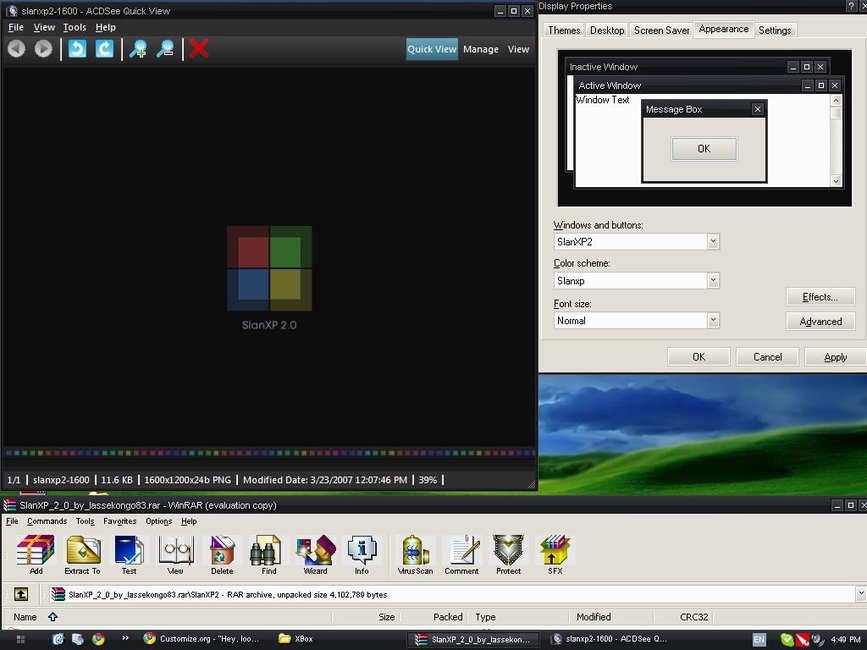Click OK in Display Properties dialog

699,357
